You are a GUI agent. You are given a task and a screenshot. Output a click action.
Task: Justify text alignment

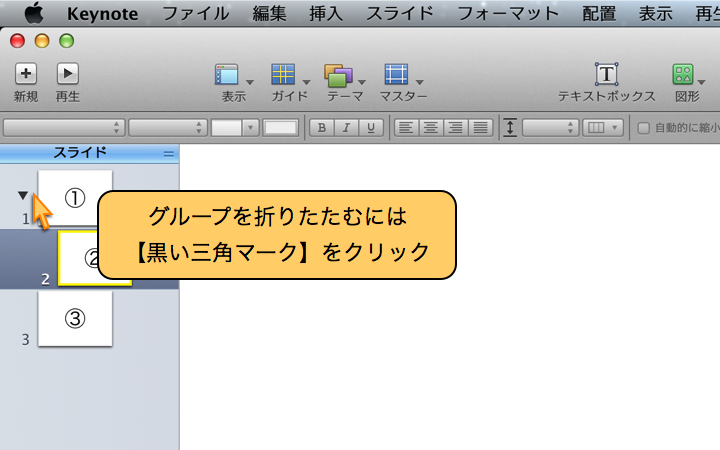tap(481, 128)
